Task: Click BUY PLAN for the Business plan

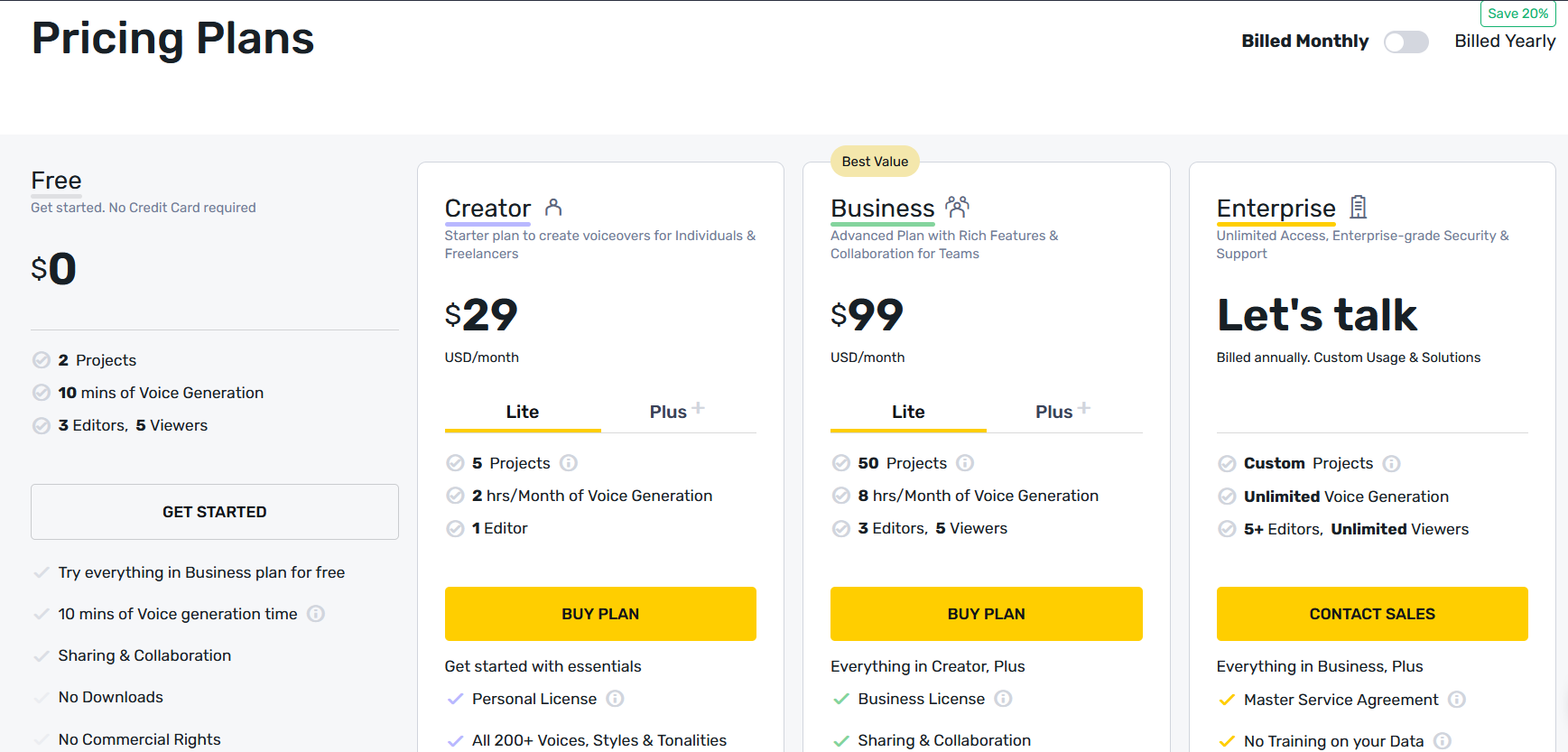Action: 986,614
